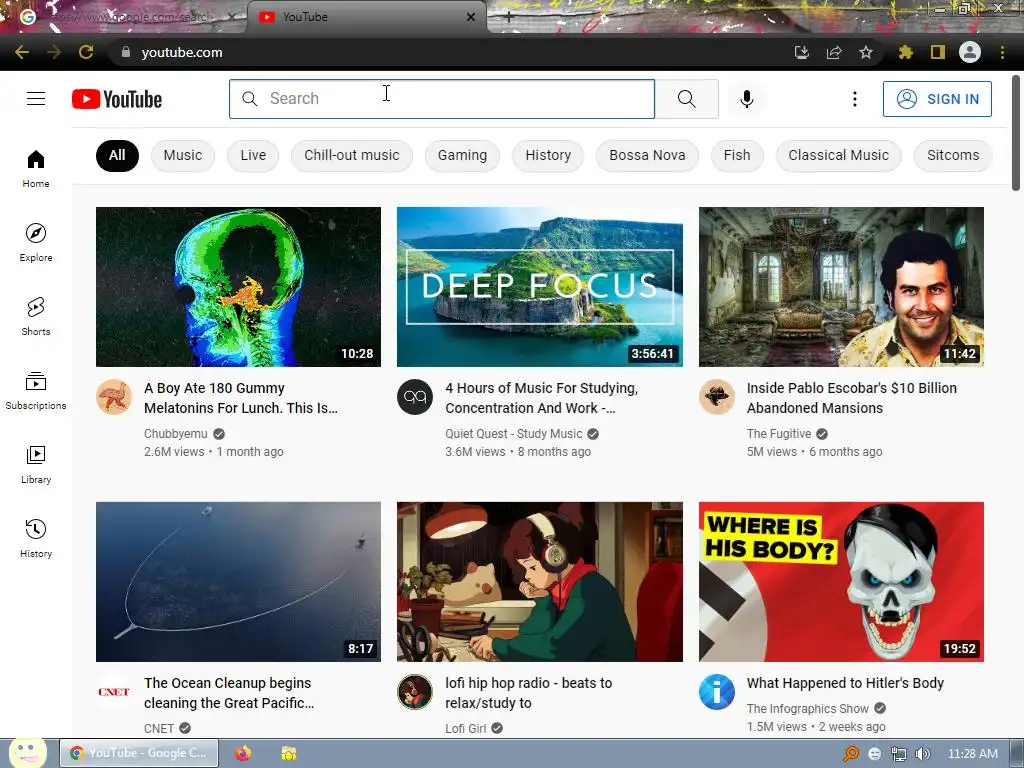
Task: Open The Infographics Show channel avatar
Action: (x=716, y=692)
